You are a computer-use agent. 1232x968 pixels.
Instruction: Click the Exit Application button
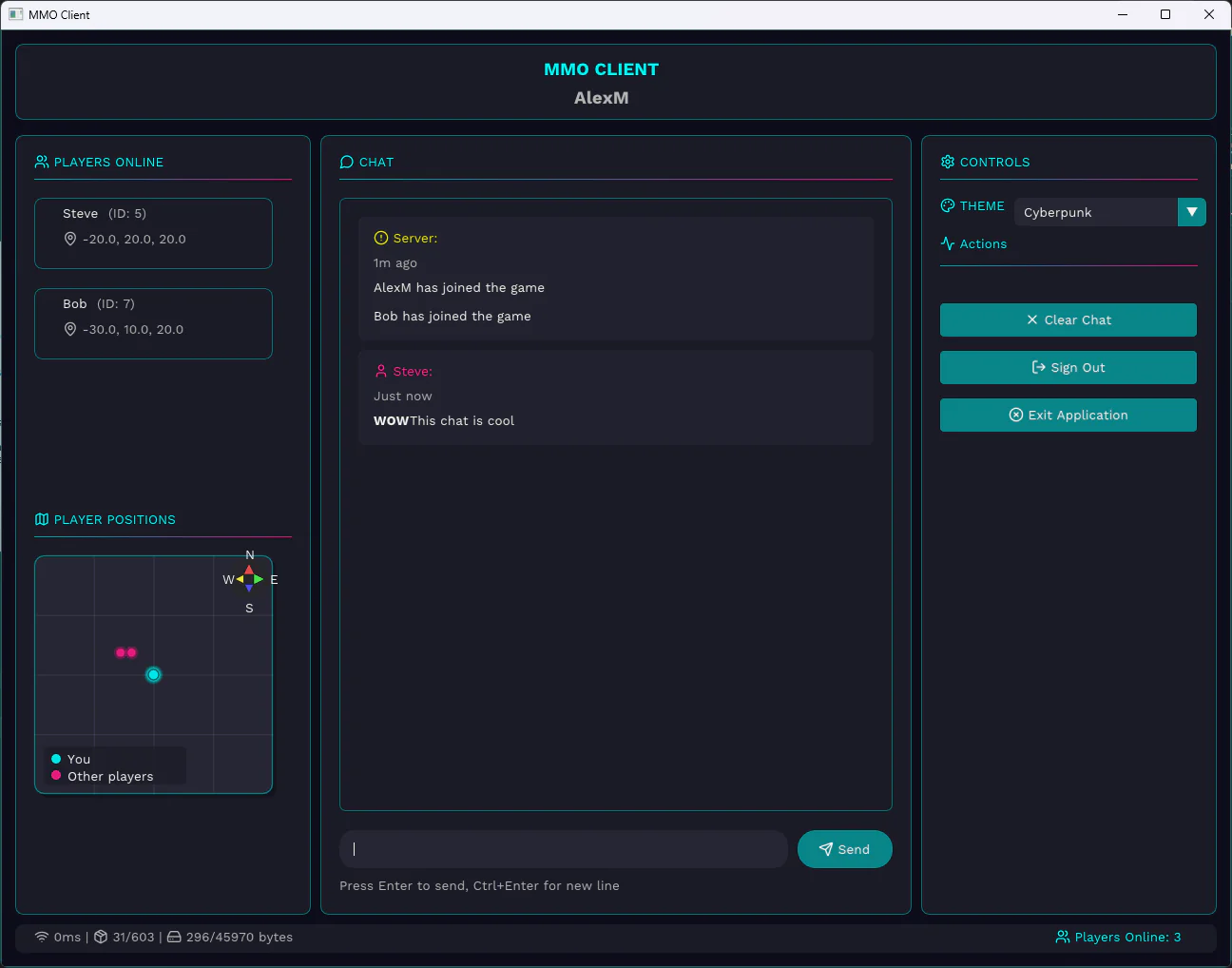coord(1068,415)
